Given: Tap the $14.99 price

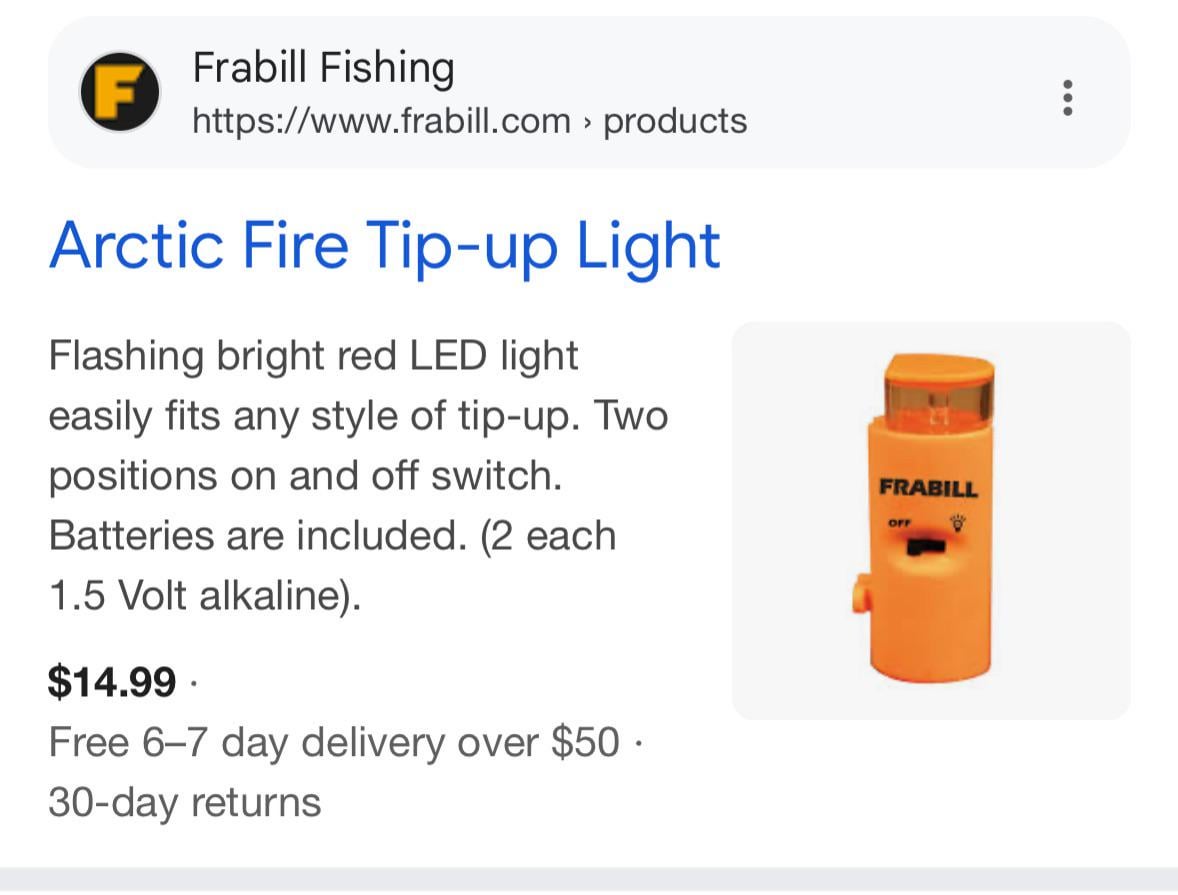Looking at the screenshot, I should click(x=112, y=682).
